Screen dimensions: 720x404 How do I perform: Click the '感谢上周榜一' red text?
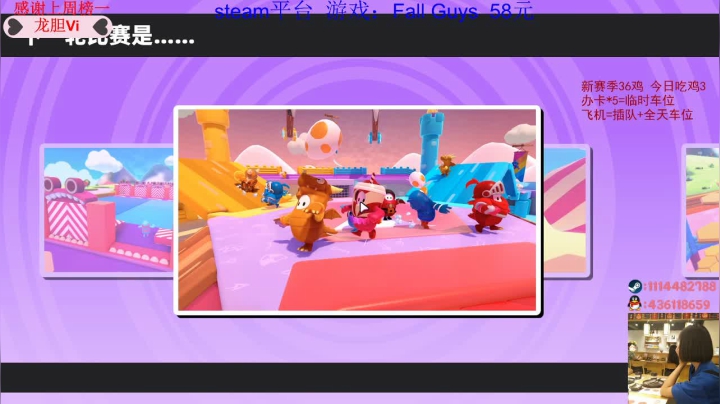coord(62,8)
